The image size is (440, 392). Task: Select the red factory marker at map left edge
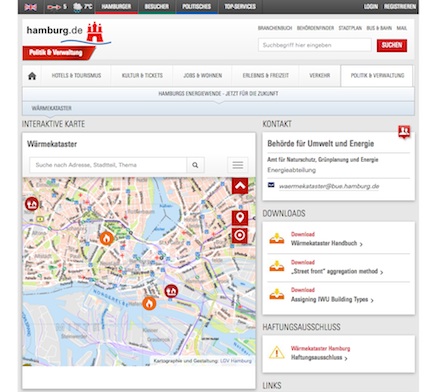32,204
